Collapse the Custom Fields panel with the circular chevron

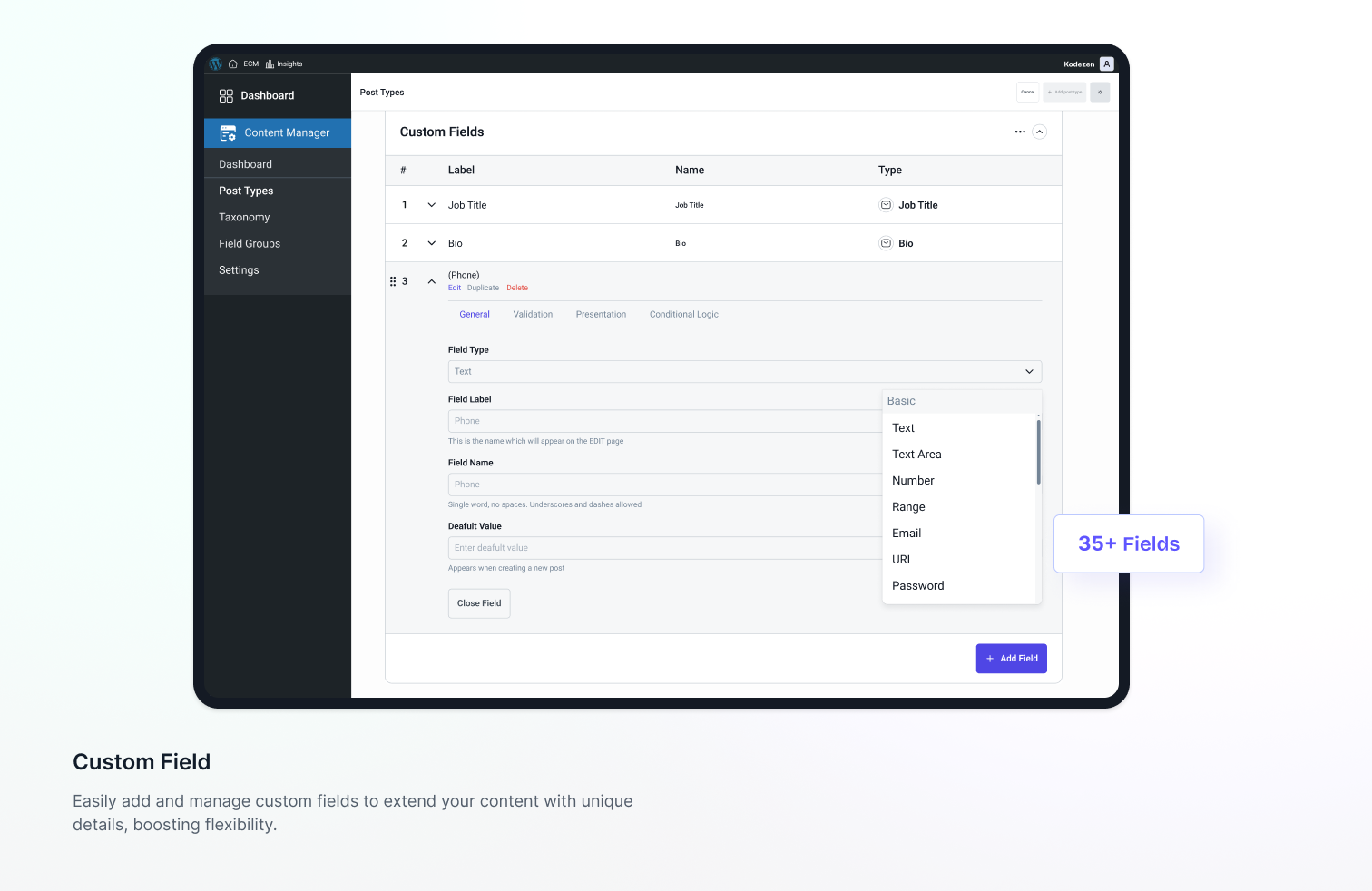(1039, 132)
